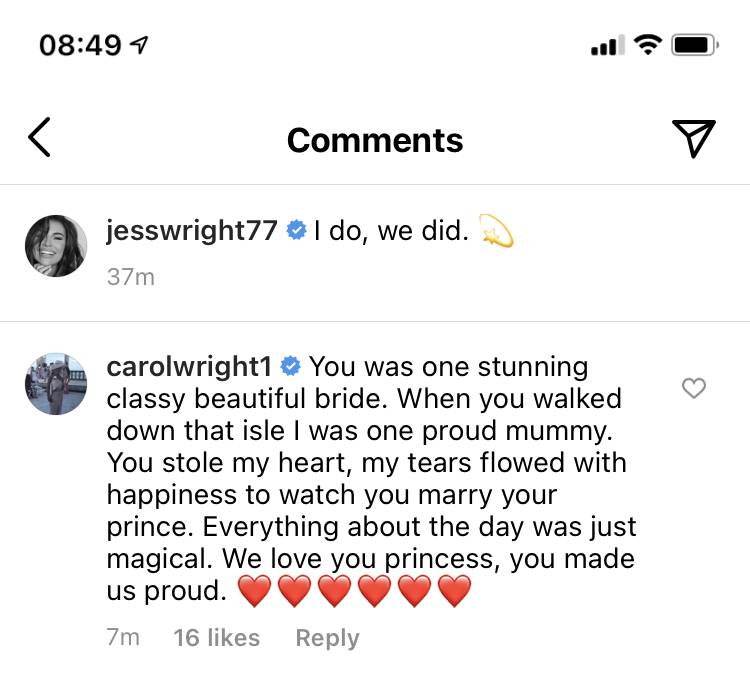Open the share paper-plane icon
Viewport: 750px width, 691px height.
click(x=694, y=138)
